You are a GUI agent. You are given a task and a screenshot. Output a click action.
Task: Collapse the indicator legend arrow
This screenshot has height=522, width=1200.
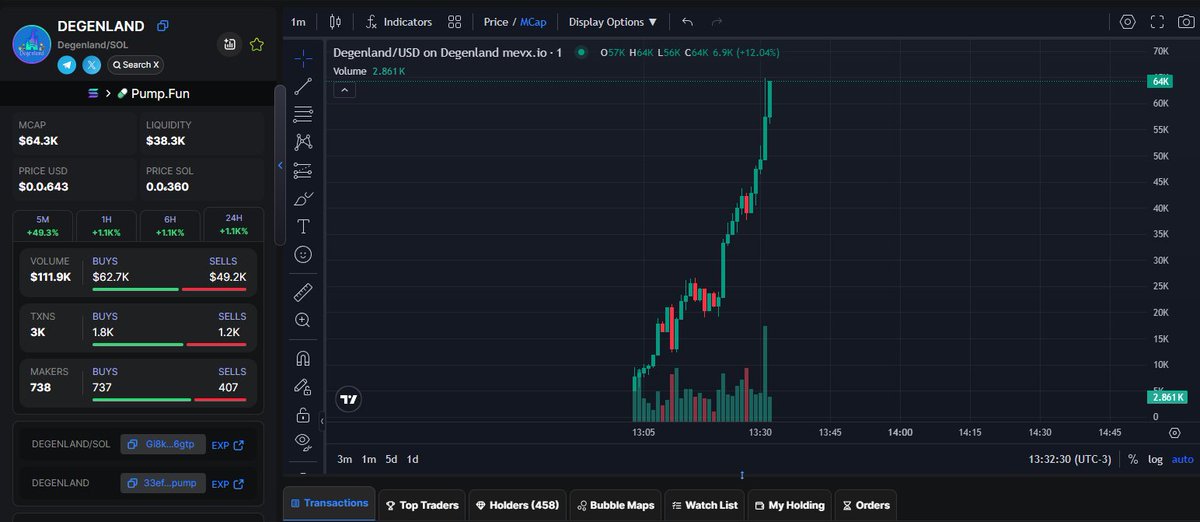coord(343,90)
